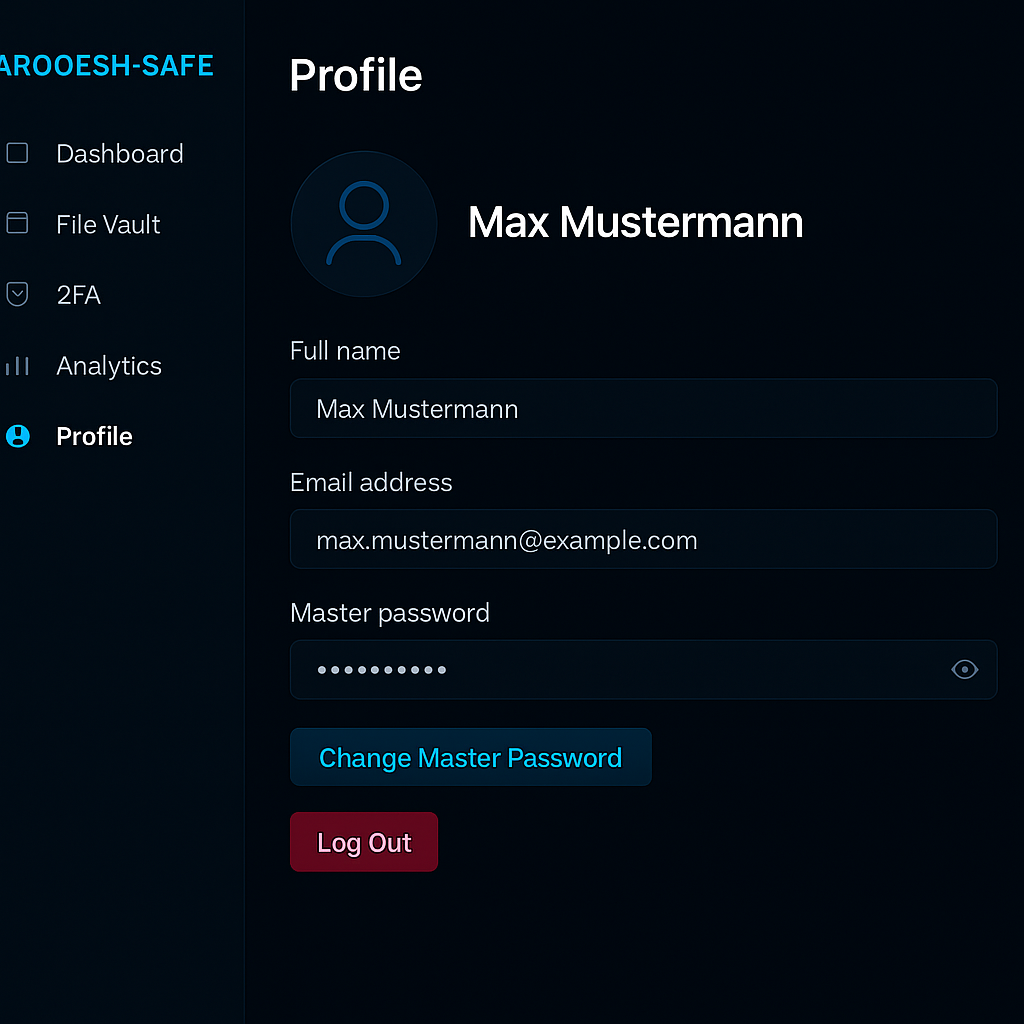Click the AROOESH-SAFE logo

(107, 65)
